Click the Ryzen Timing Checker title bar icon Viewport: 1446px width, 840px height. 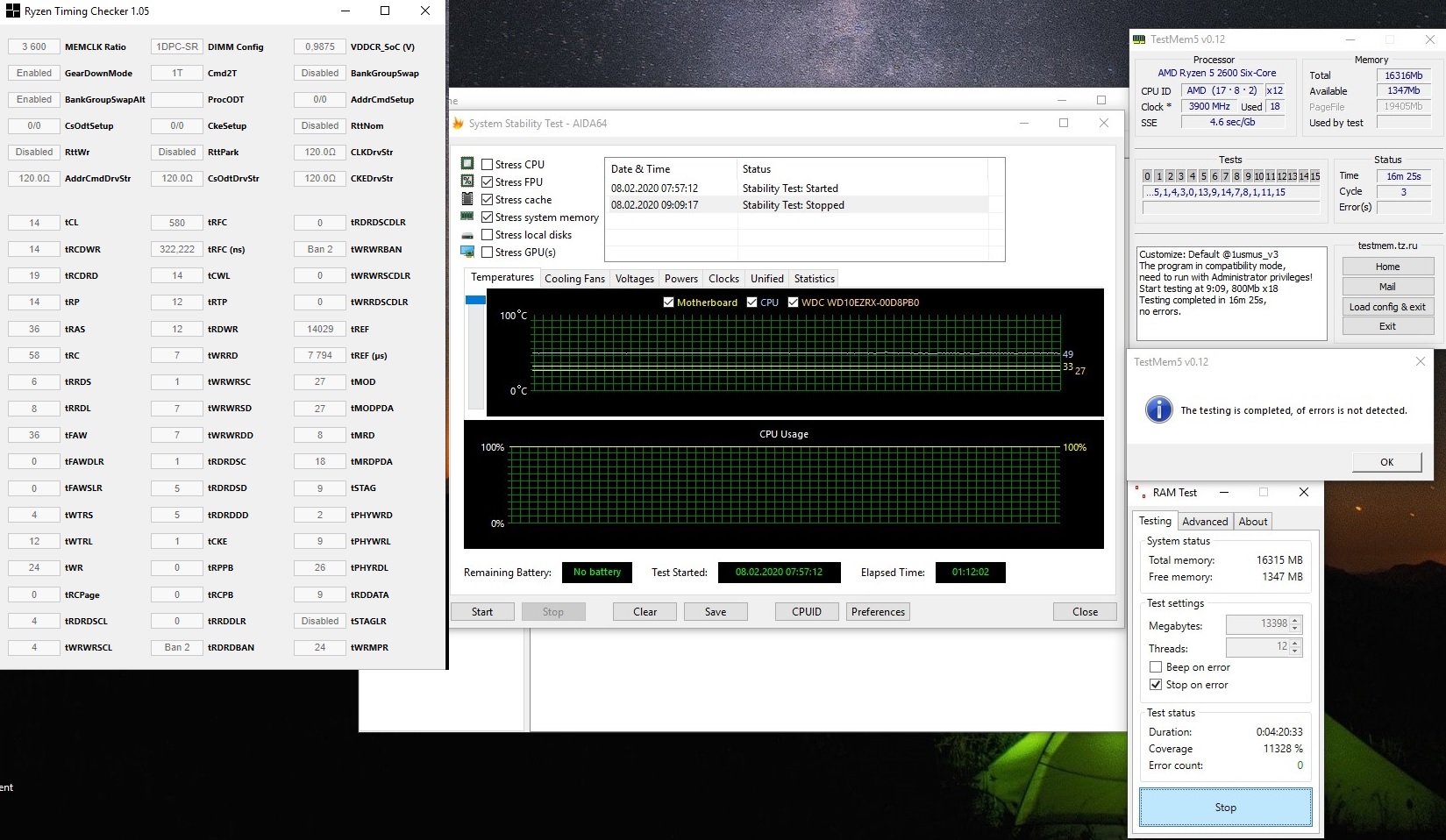click(12, 11)
